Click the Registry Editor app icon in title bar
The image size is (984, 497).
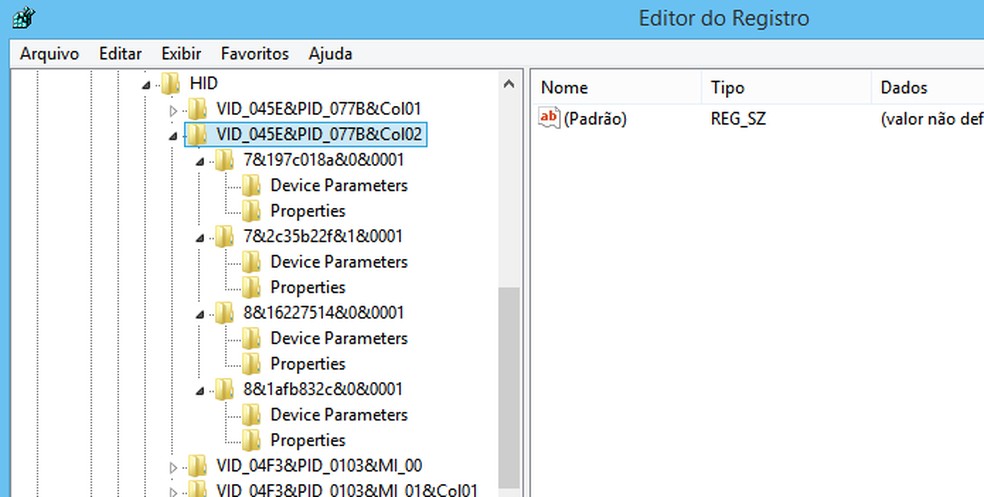[x=23, y=17]
